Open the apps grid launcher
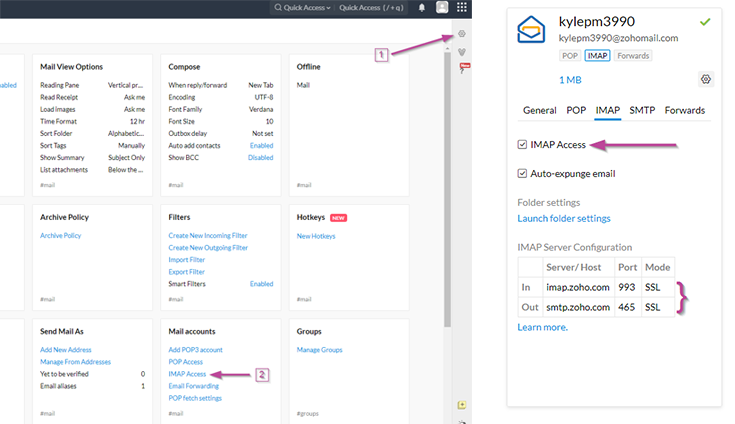This screenshot has height=424, width=735. pos(461,7)
